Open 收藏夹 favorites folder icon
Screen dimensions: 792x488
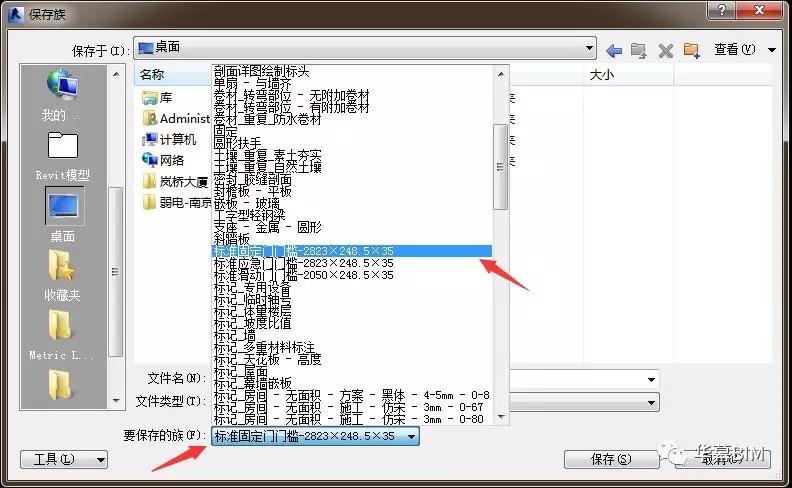[x=62, y=276]
